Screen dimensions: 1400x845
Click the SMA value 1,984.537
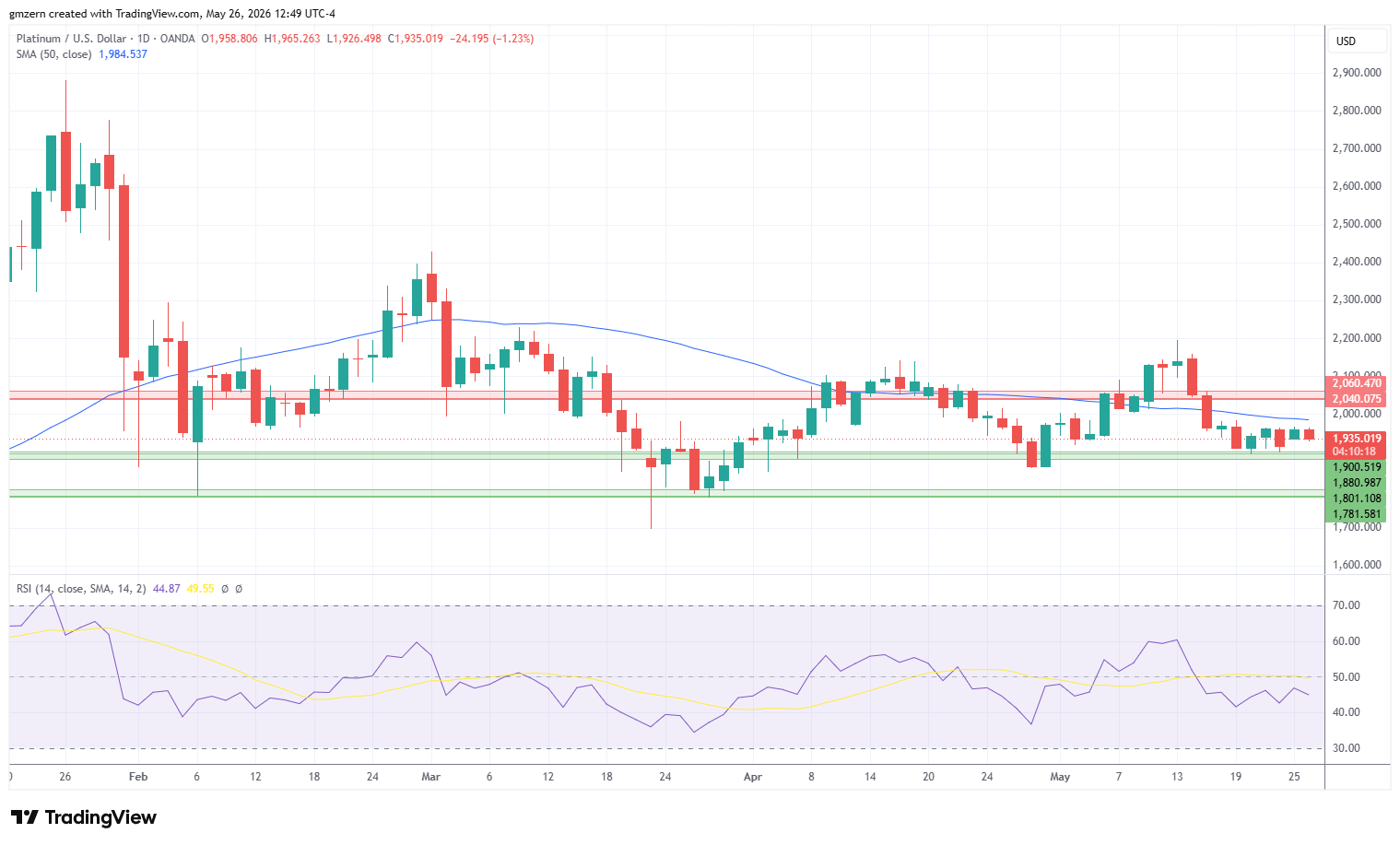(x=123, y=54)
